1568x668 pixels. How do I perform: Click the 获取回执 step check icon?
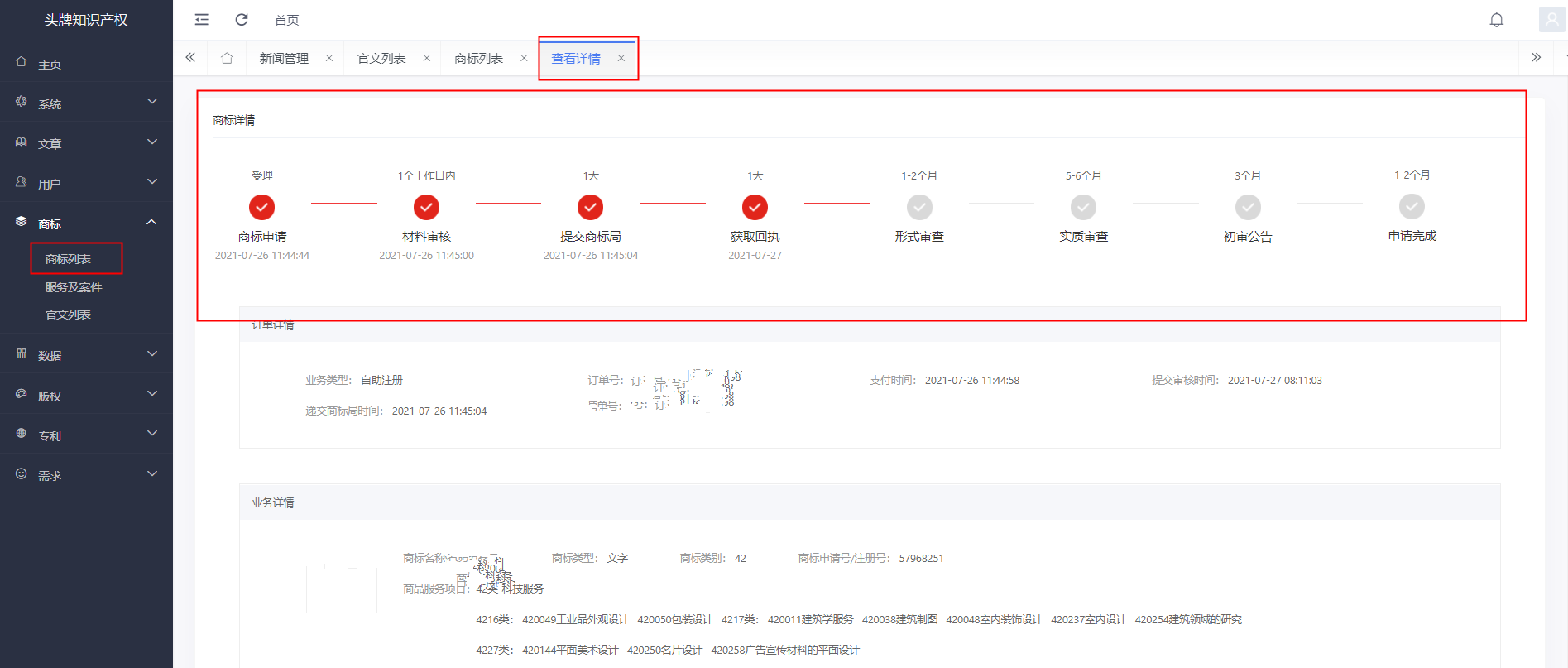point(755,207)
